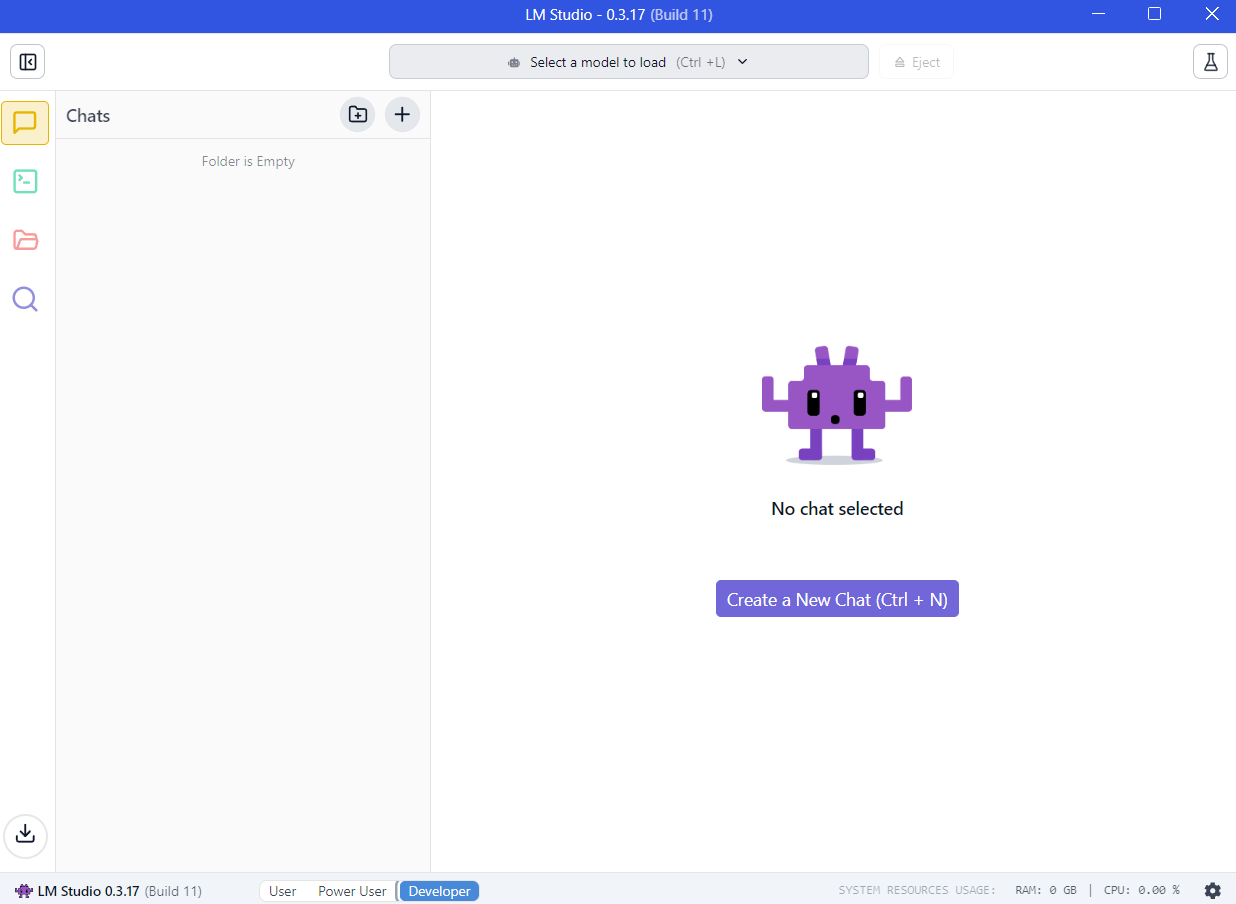This screenshot has width=1236, height=904.
Task: Switch to Power User mode
Action: (352, 891)
